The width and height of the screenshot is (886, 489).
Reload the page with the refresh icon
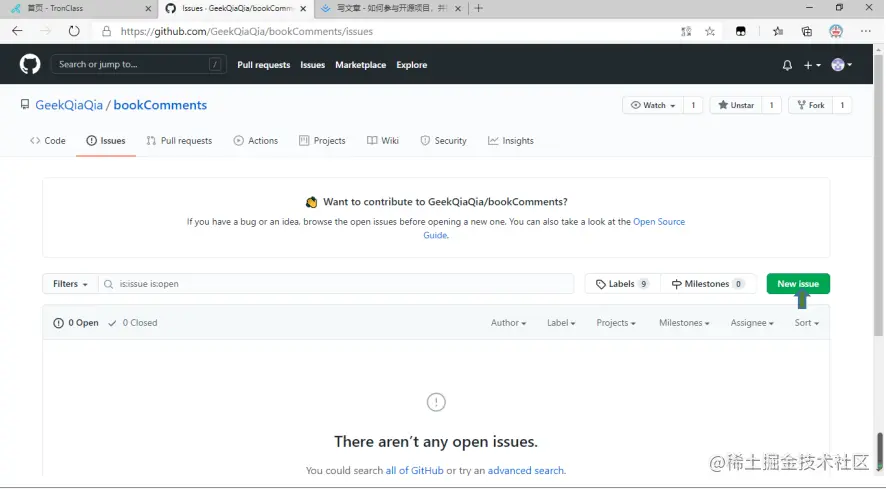pos(74,31)
